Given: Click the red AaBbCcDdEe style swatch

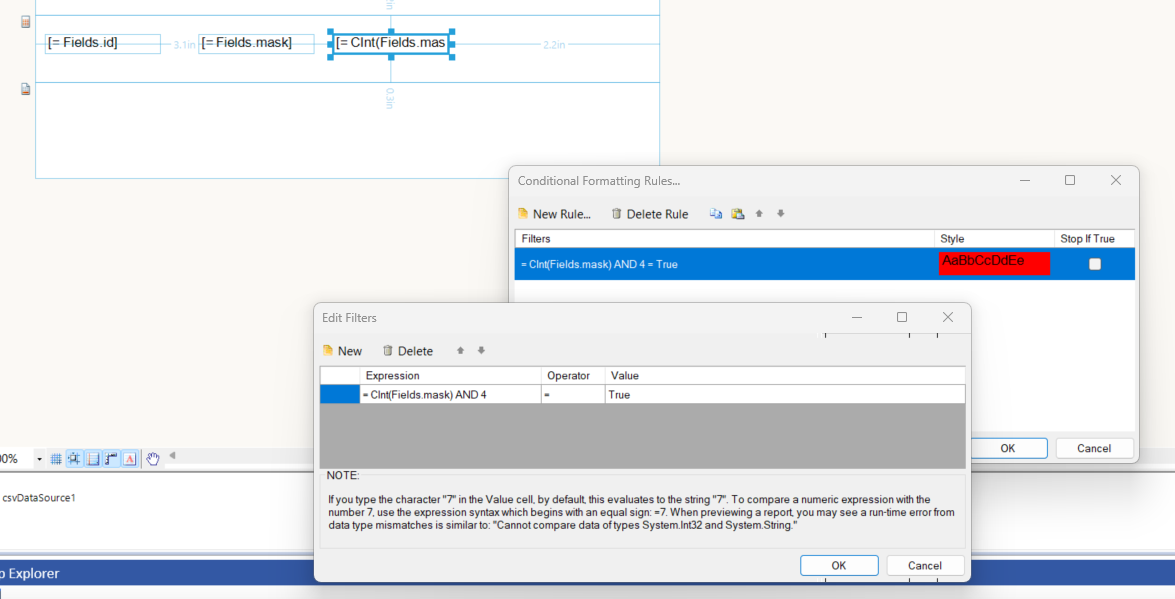Looking at the screenshot, I should click(994, 263).
